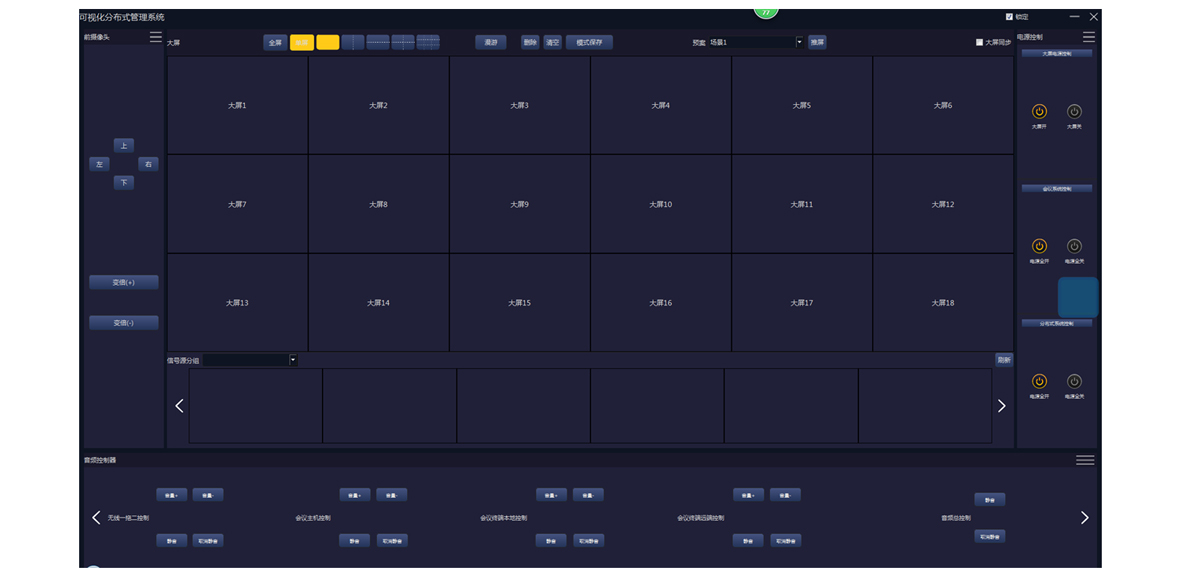The width and height of the screenshot is (1200, 578).
Task: Turn off distributed system 电源全关 power icon
Action: pos(1074,381)
